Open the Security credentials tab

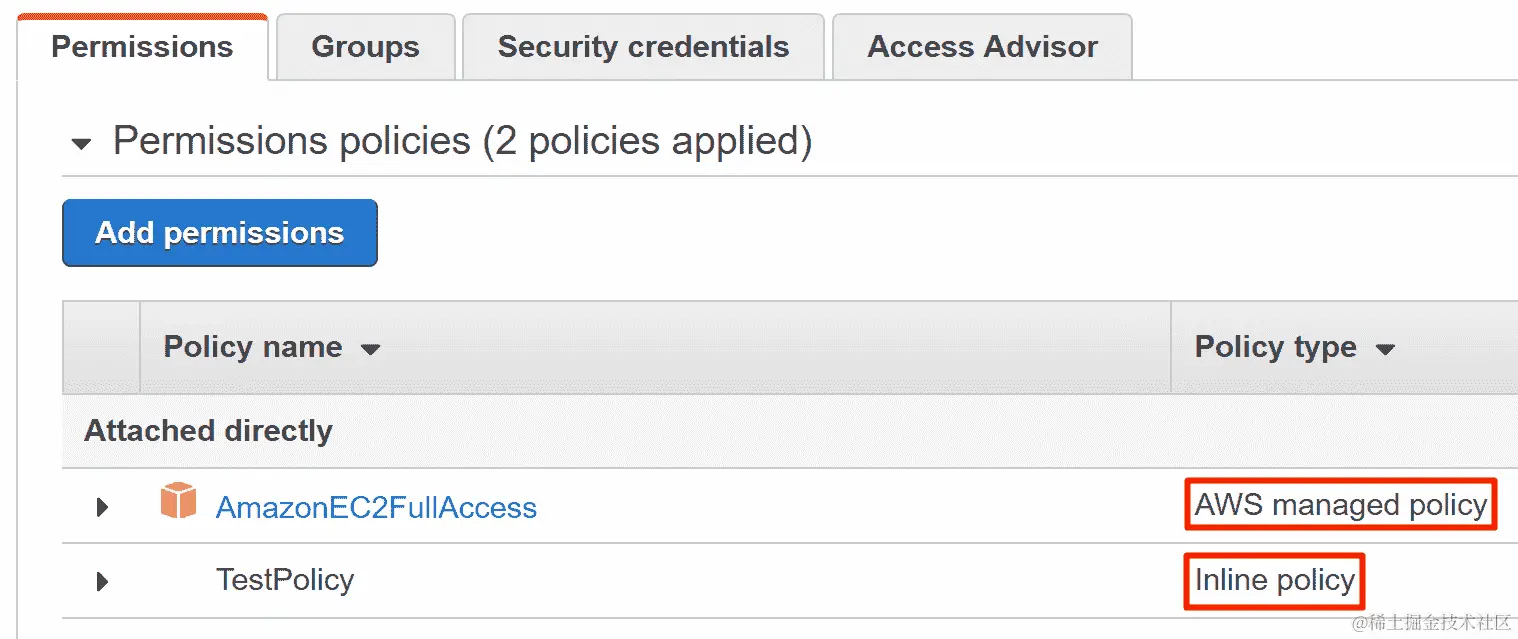click(643, 46)
